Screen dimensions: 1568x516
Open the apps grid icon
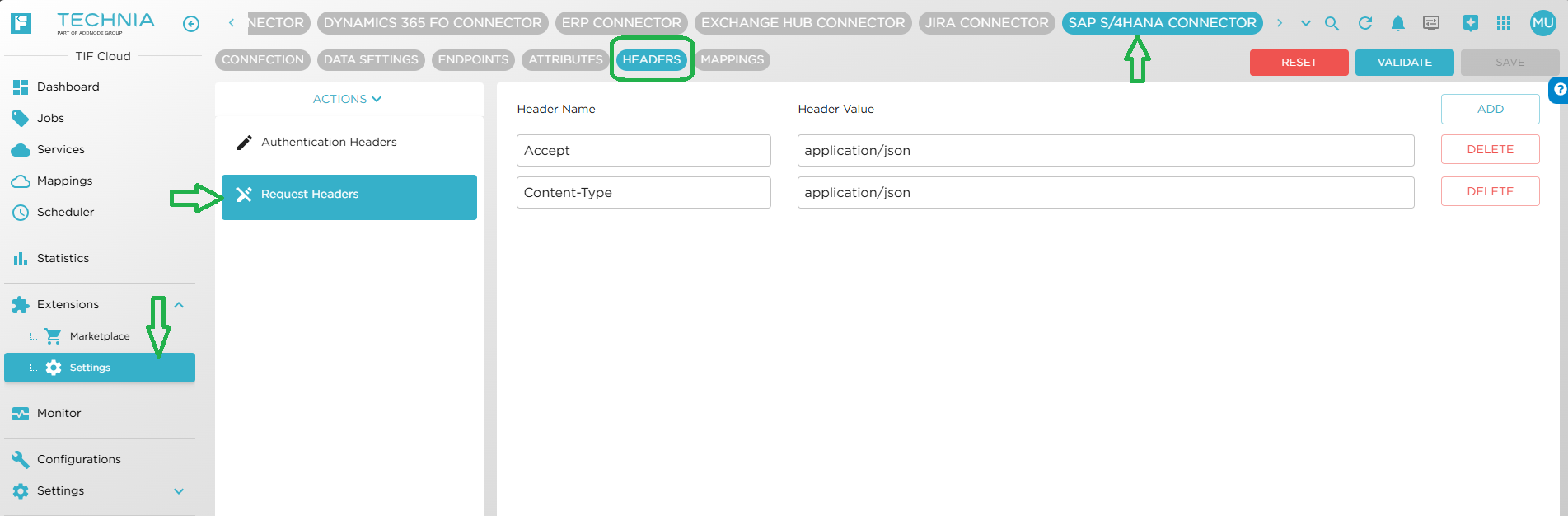pyautogui.click(x=1504, y=23)
